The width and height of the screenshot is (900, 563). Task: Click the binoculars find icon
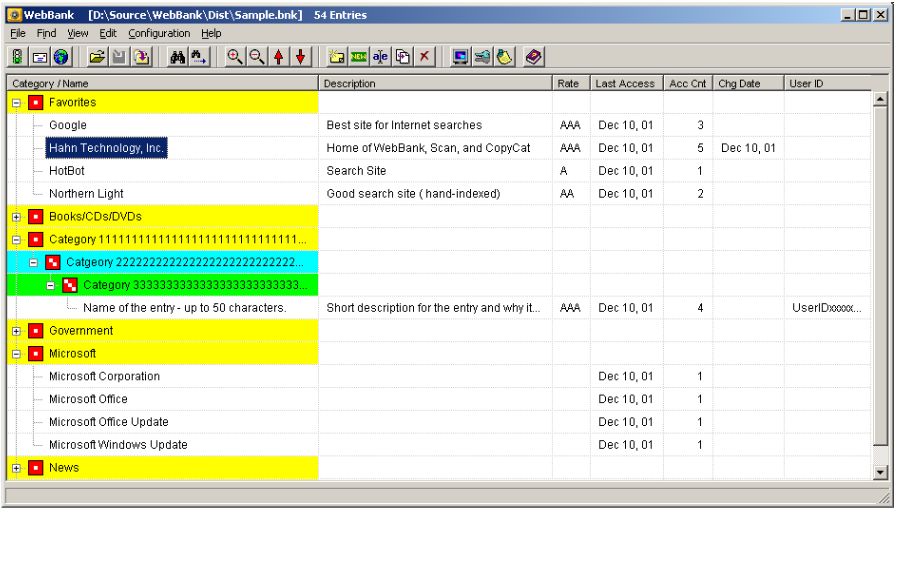coord(177,57)
